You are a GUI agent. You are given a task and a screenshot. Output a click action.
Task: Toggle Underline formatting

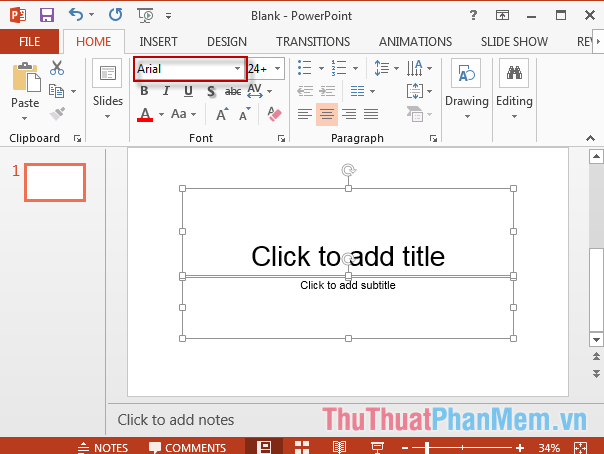click(188, 91)
